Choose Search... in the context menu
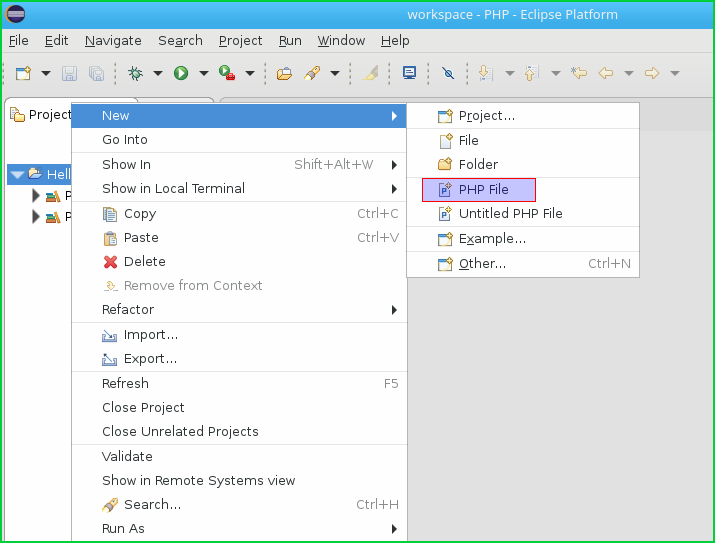The width and height of the screenshot is (715, 543). pos(239,505)
